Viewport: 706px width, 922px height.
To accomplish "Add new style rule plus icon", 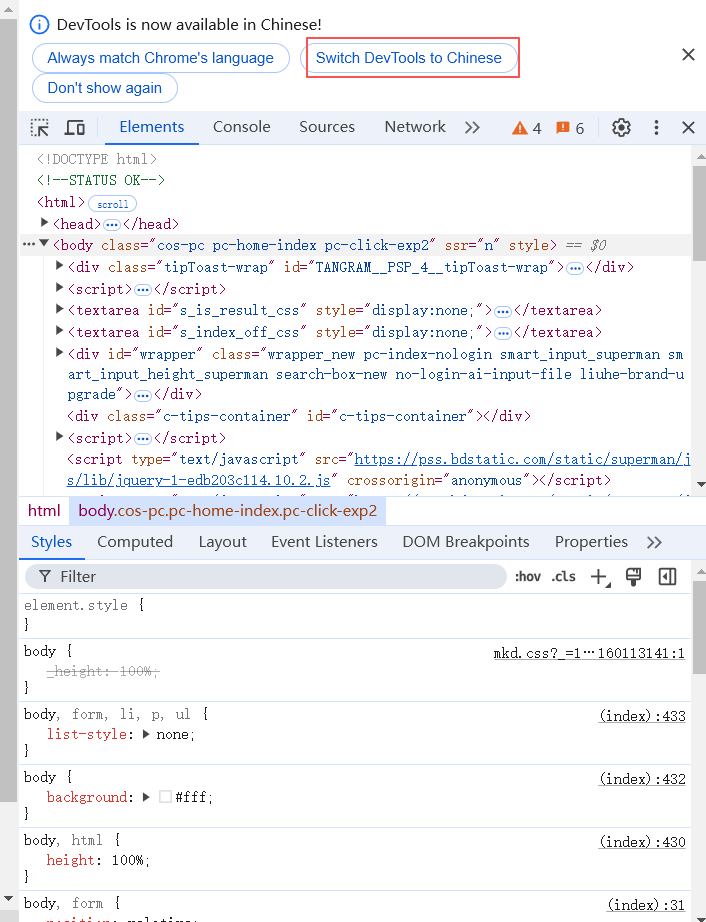I will (600, 577).
